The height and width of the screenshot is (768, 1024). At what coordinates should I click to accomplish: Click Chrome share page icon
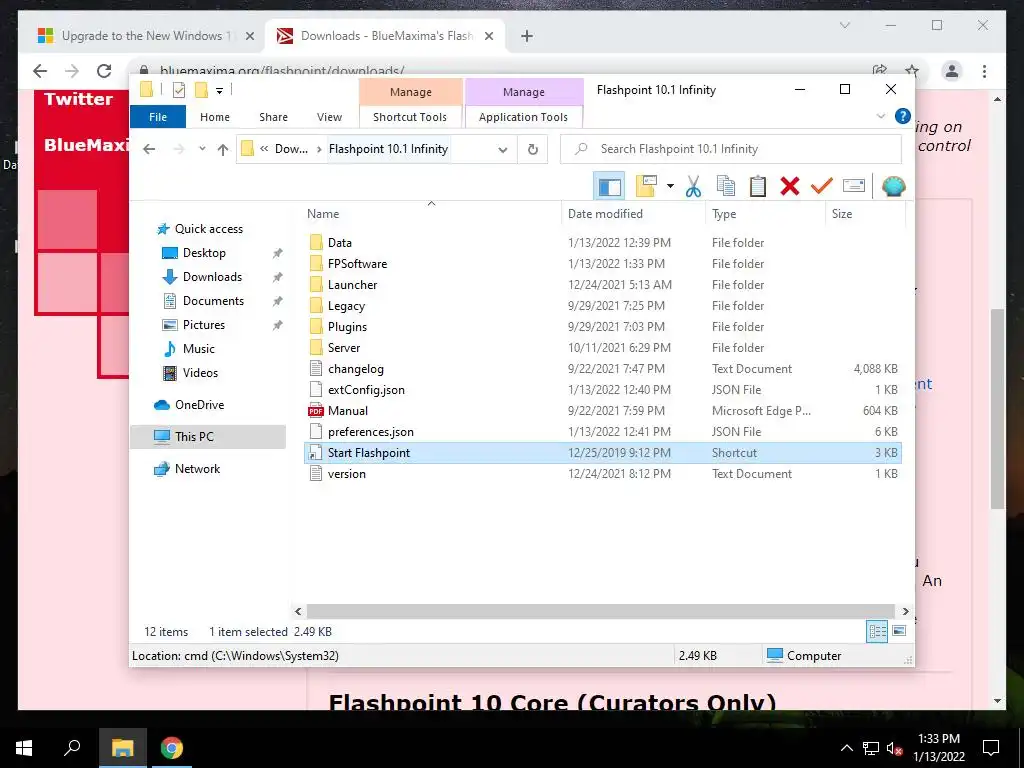tap(880, 71)
